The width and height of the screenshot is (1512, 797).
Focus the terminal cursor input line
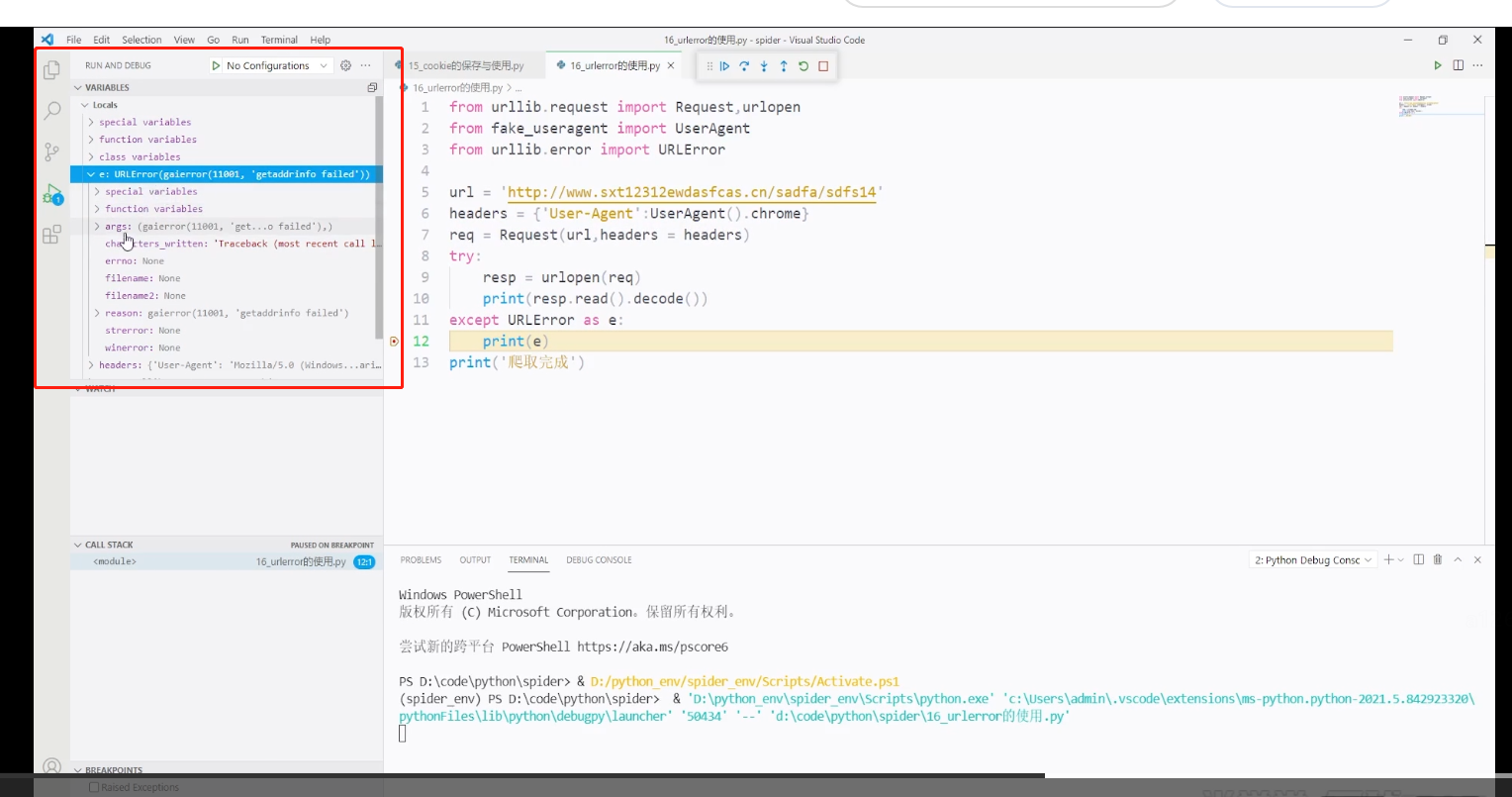pyautogui.click(x=403, y=734)
